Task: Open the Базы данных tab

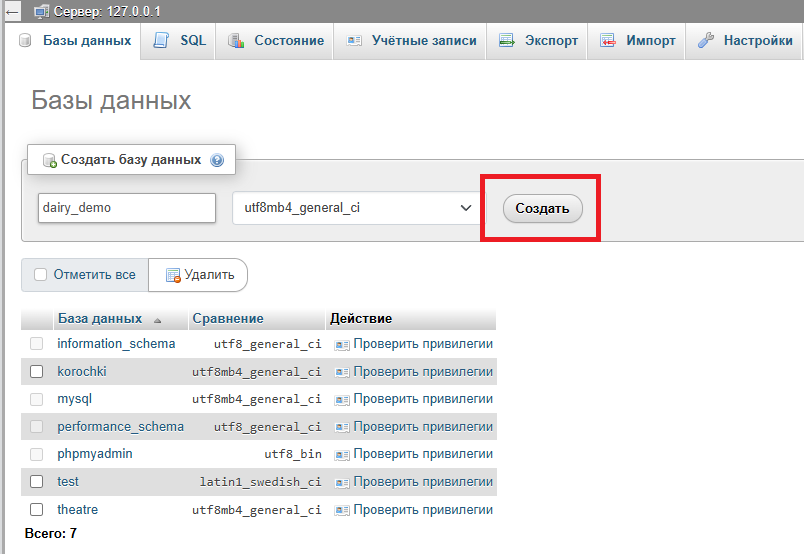Action: point(76,41)
